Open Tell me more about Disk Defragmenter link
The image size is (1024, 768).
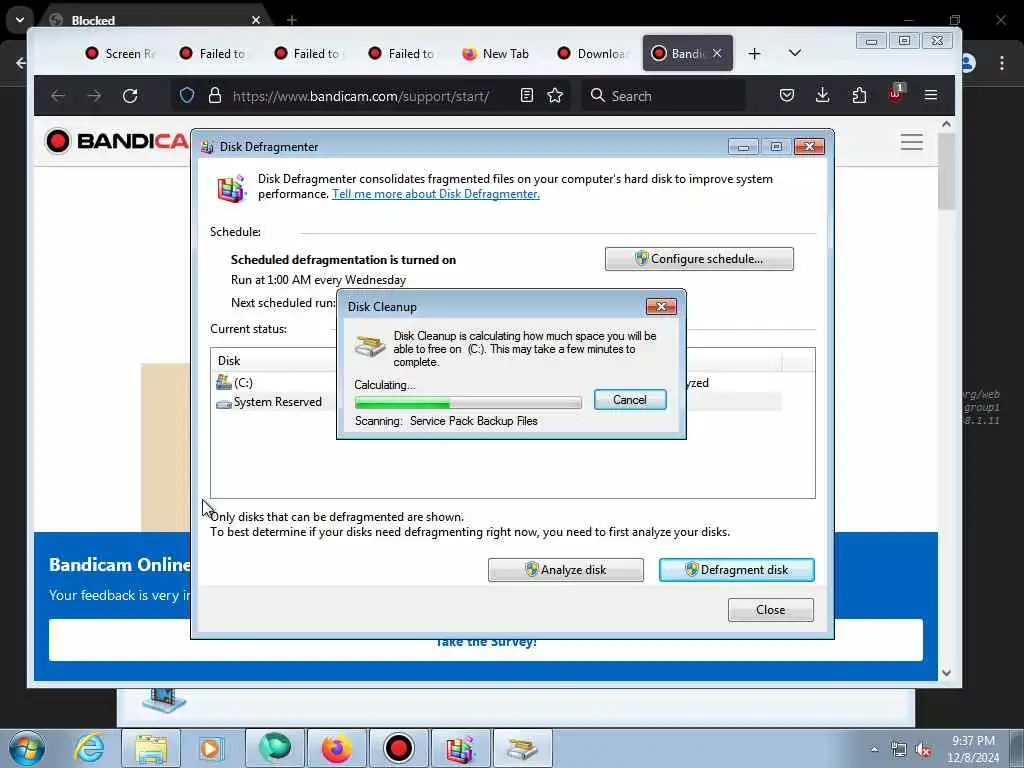(436, 194)
